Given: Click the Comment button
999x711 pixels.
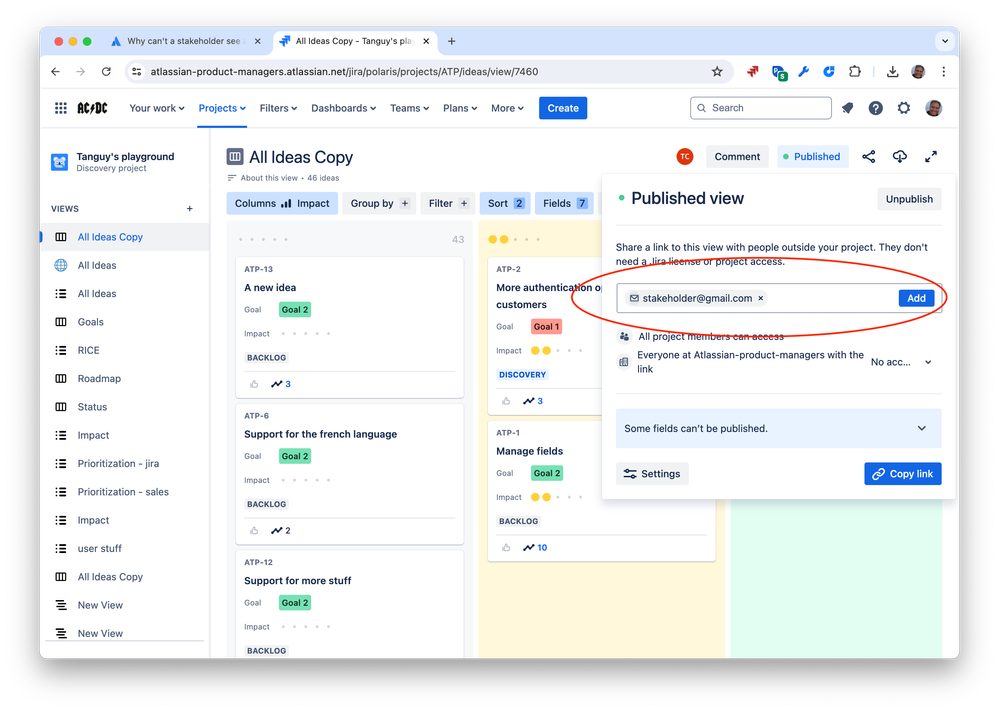Looking at the screenshot, I should pos(737,157).
